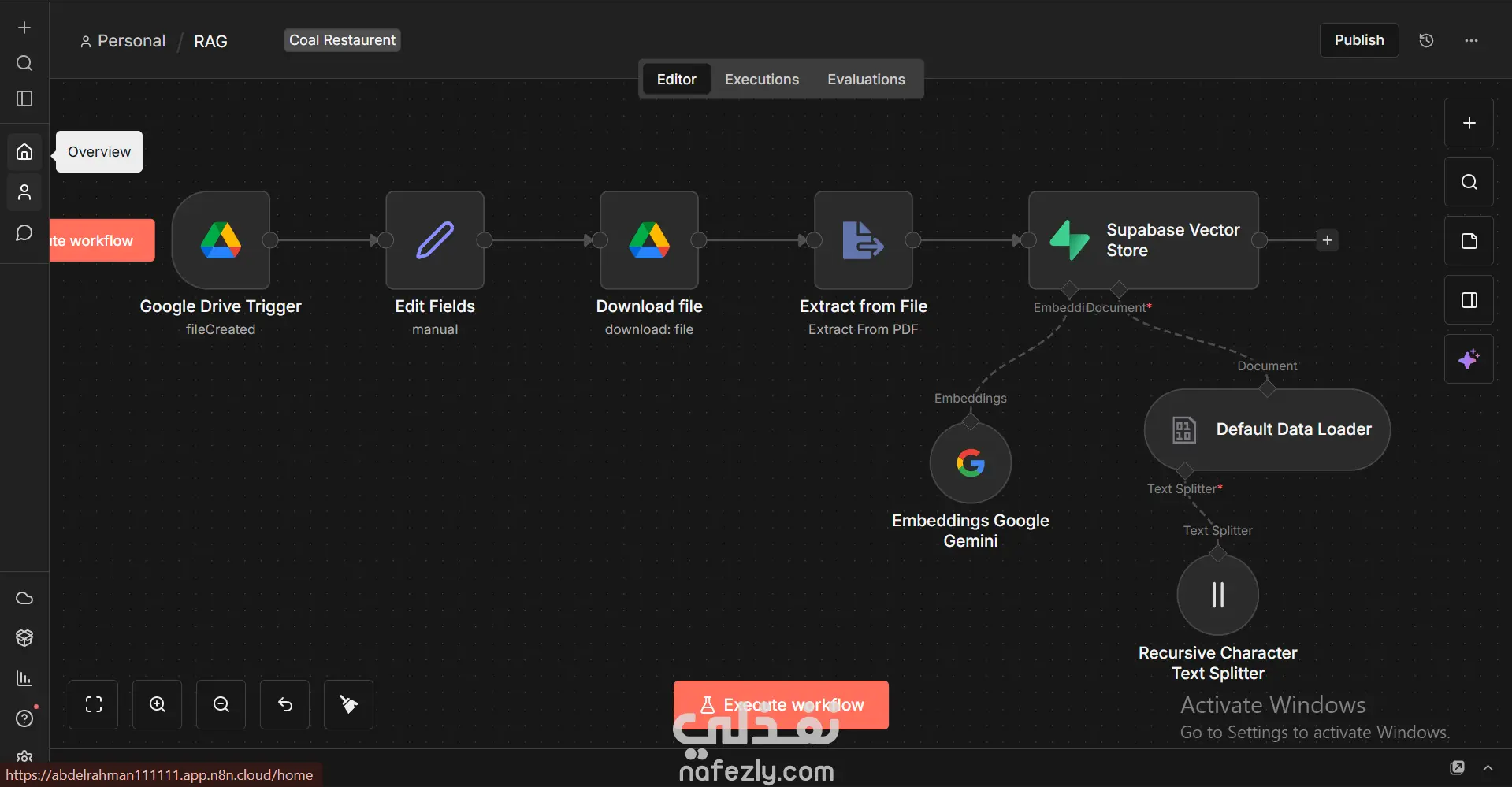This screenshot has height=787, width=1512.
Task: Click the Overview tooltip label
Action: [99, 151]
